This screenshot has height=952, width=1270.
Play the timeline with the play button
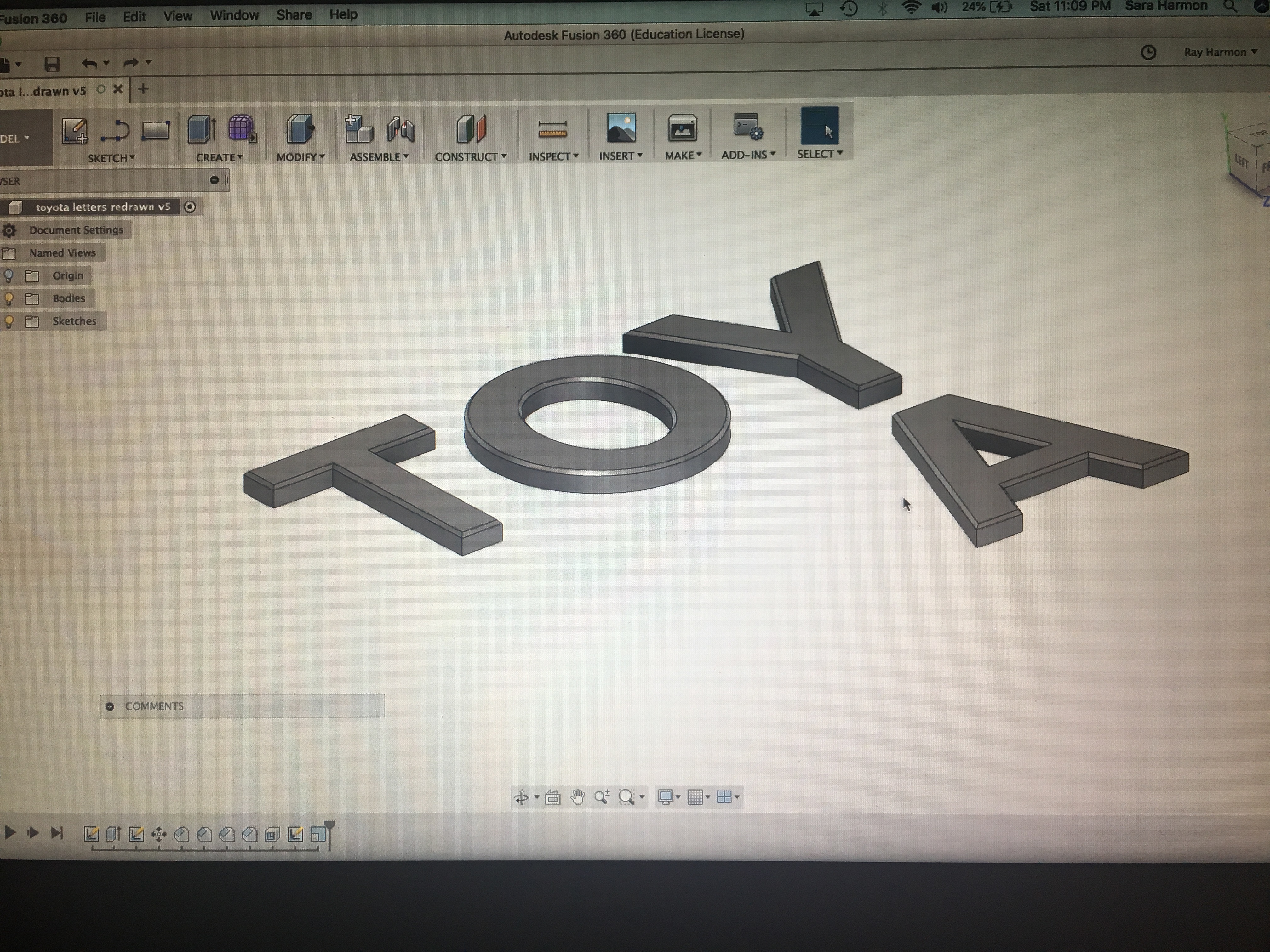[x=10, y=833]
